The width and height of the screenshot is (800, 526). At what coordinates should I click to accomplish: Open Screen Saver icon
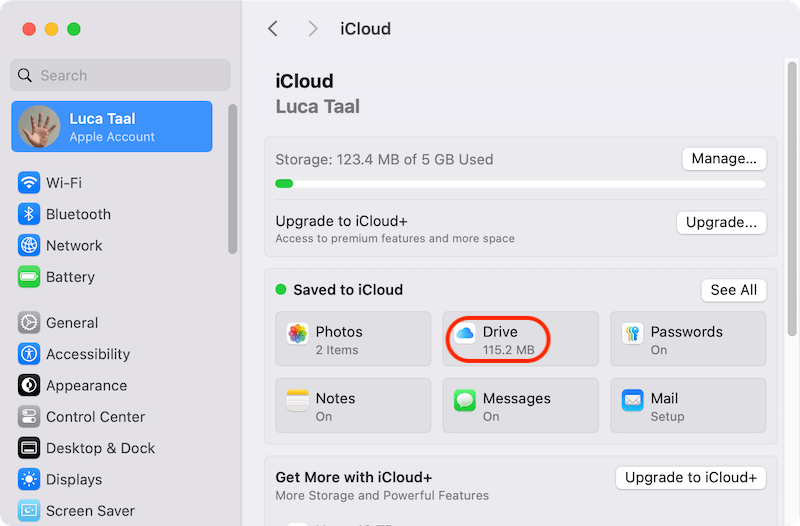tap(29, 511)
